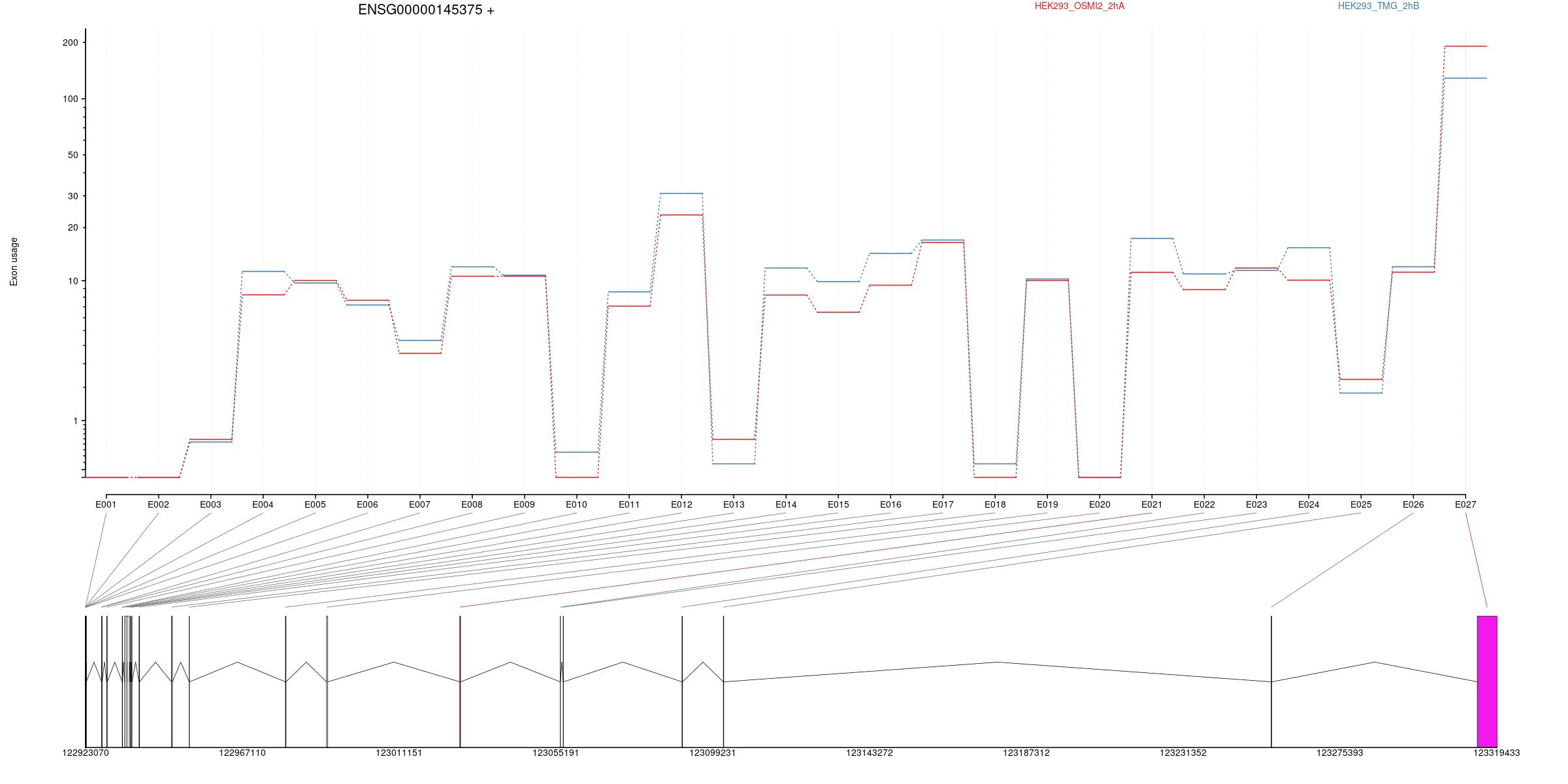Click exon label E012
Image resolution: width=1568 pixels, height=784 pixels.
pos(681,504)
